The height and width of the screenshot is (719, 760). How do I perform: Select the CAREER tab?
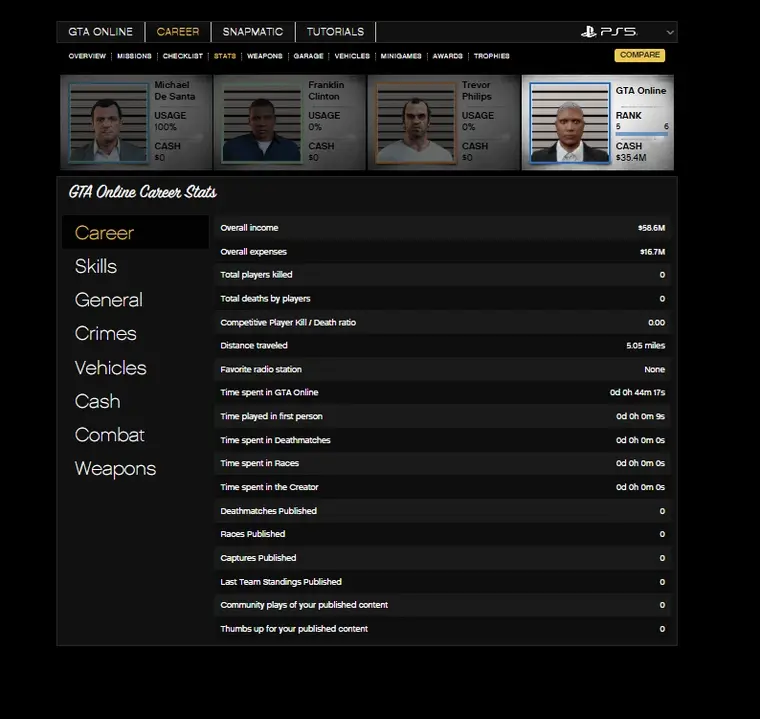[x=178, y=32]
